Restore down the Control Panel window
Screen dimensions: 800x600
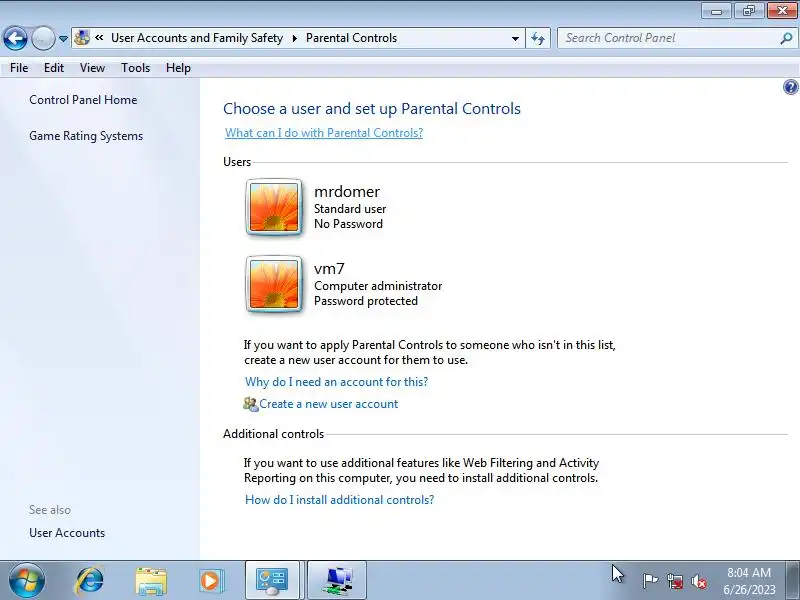[749, 11]
